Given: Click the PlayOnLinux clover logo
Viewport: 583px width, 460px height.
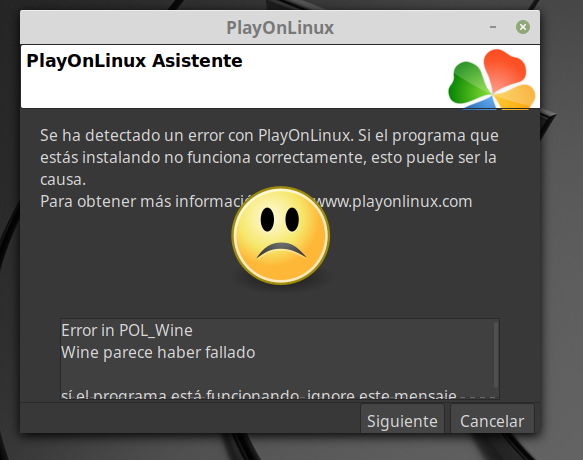Looking at the screenshot, I should [492, 79].
